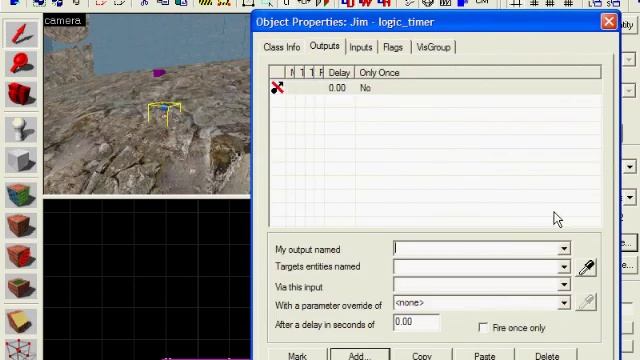The height and width of the screenshot is (360, 640).
Task: Select the broken output row icon
Action: (x=277, y=87)
